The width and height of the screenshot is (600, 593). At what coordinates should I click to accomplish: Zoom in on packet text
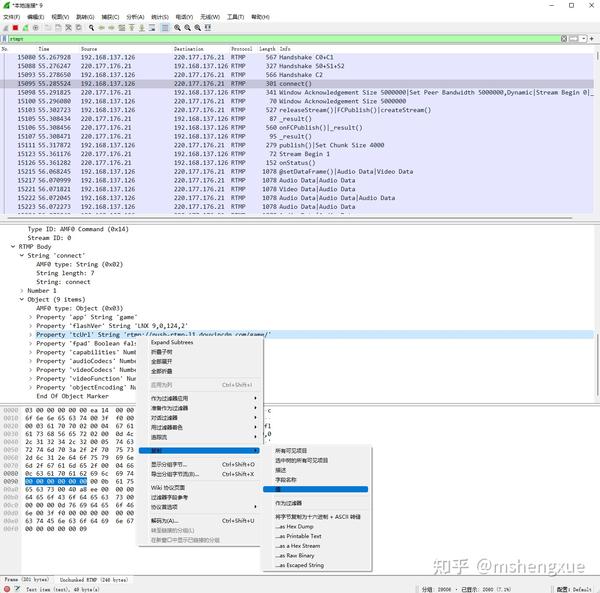(178, 28)
